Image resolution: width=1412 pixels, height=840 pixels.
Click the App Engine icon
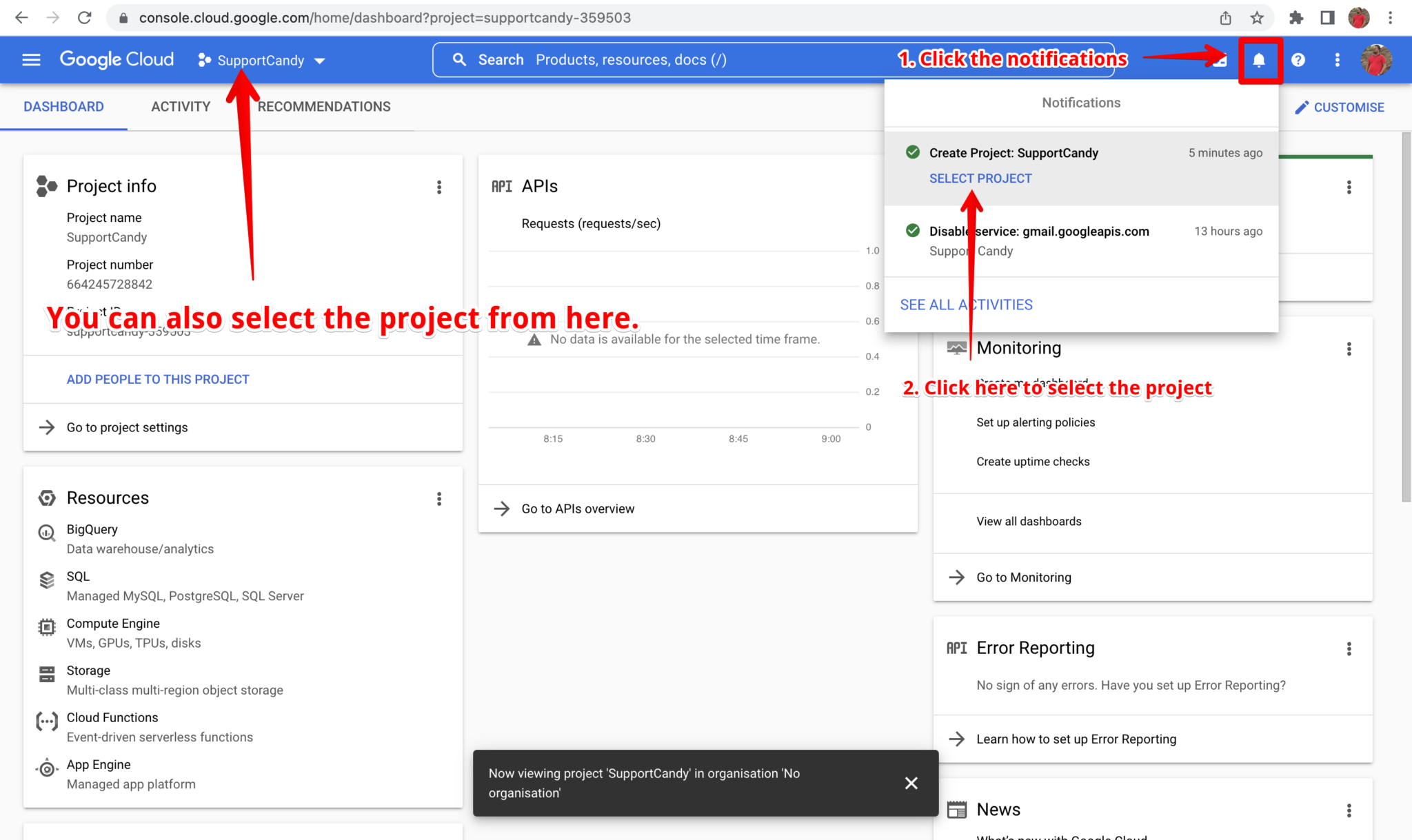[x=46, y=768]
